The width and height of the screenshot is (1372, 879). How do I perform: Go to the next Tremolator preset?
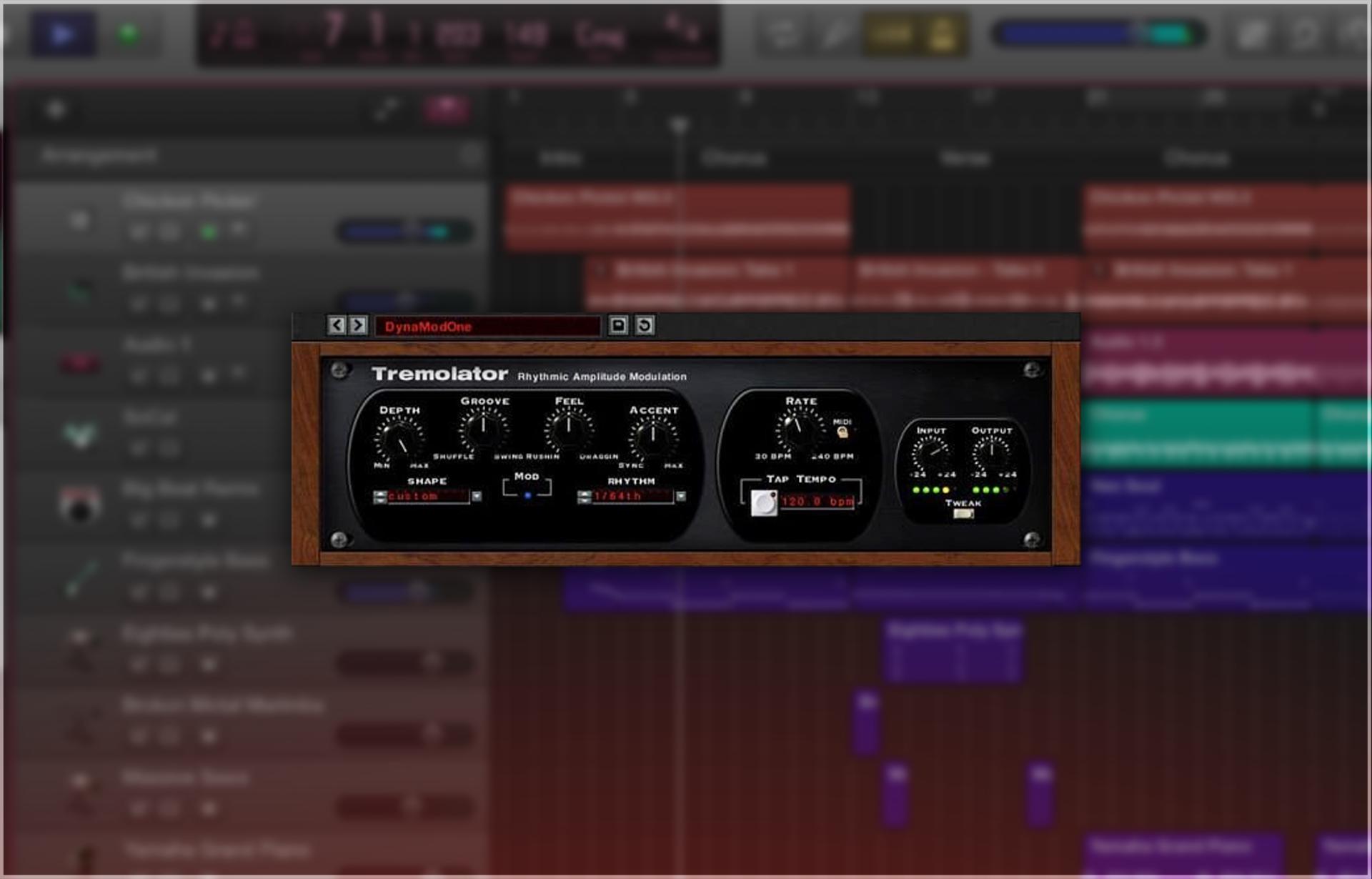coord(358,326)
